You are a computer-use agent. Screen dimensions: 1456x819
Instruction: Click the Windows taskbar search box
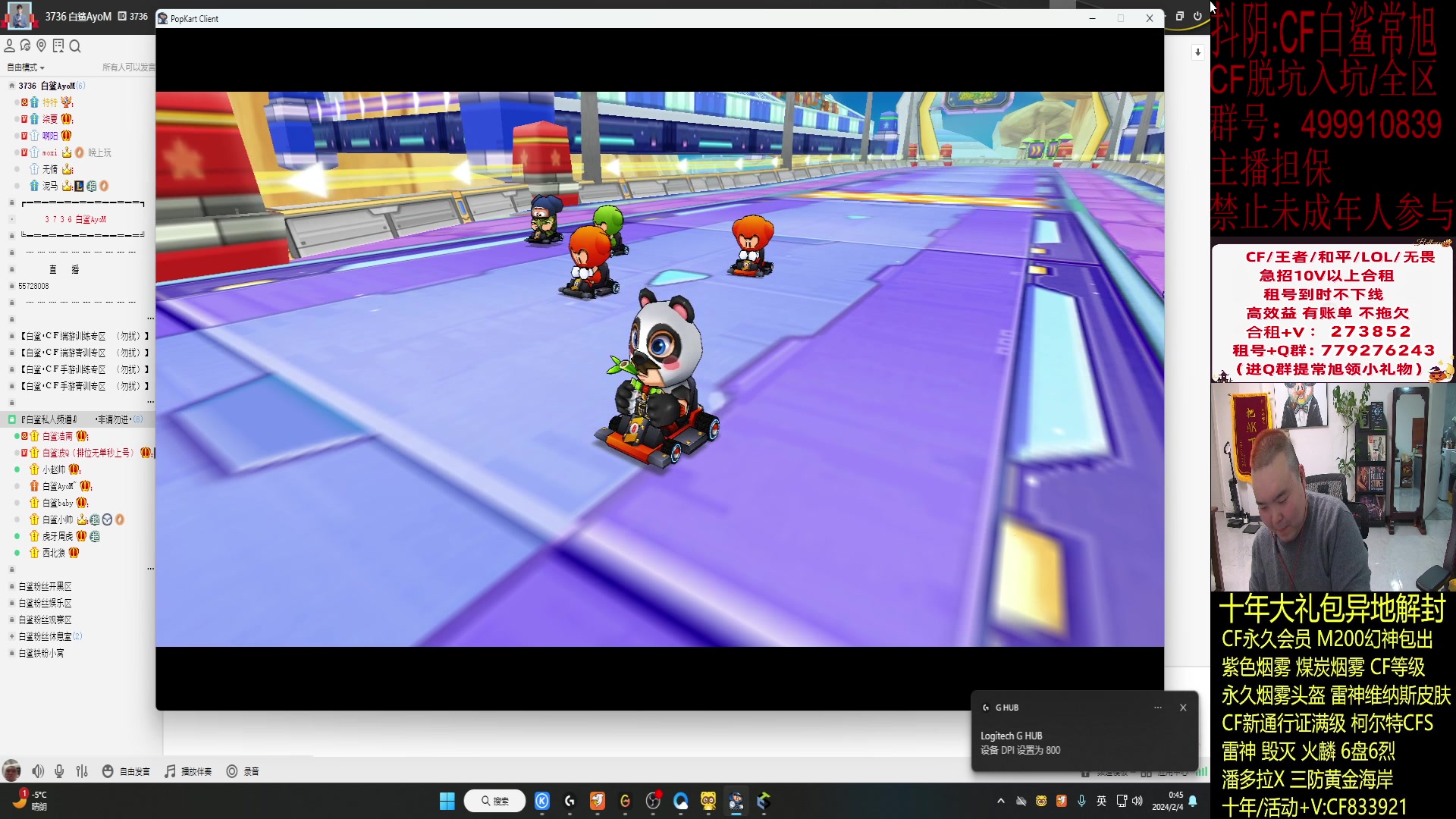click(x=494, y=801)
